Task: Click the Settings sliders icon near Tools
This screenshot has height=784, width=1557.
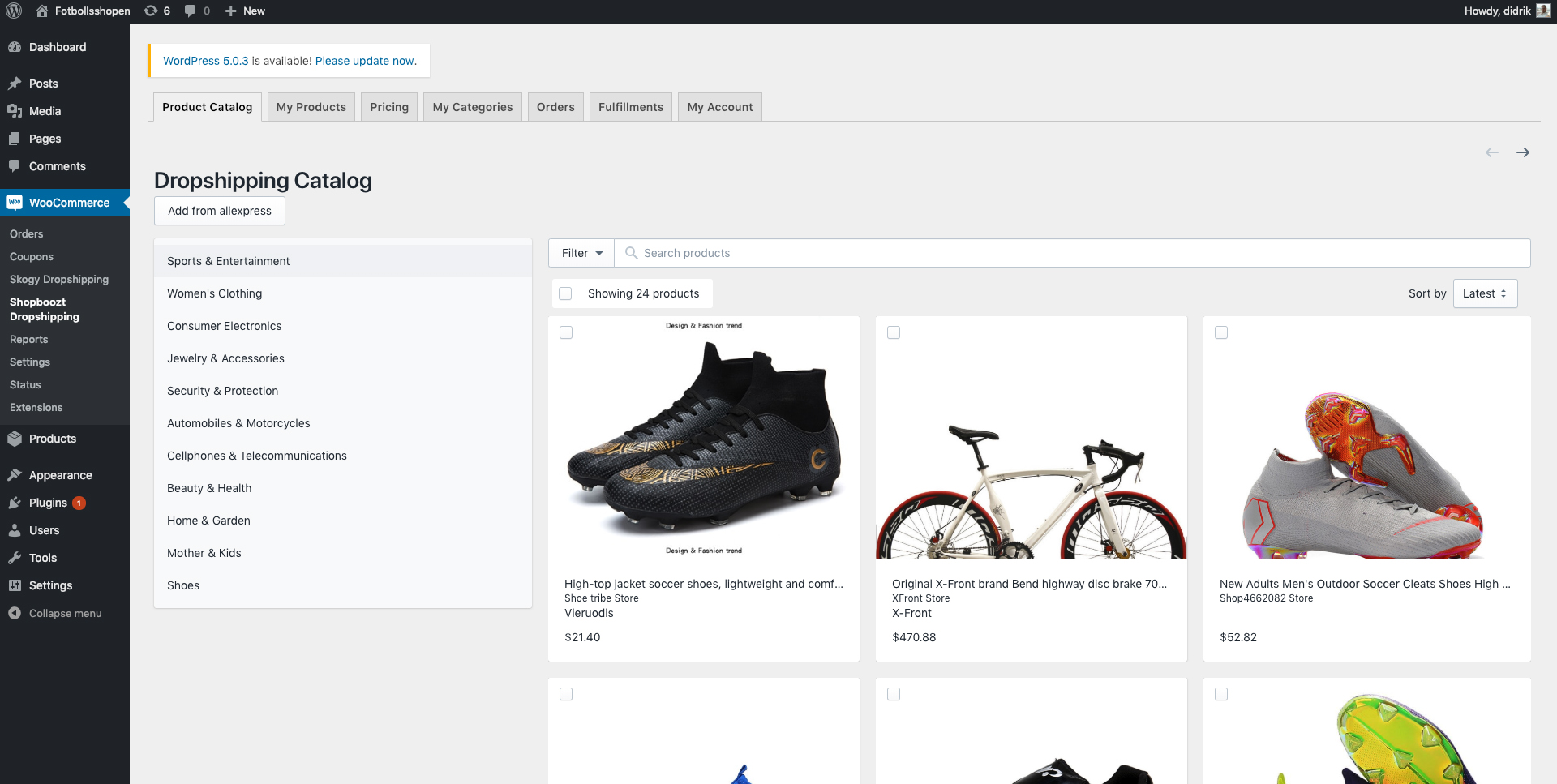Action: click(15, 585)
